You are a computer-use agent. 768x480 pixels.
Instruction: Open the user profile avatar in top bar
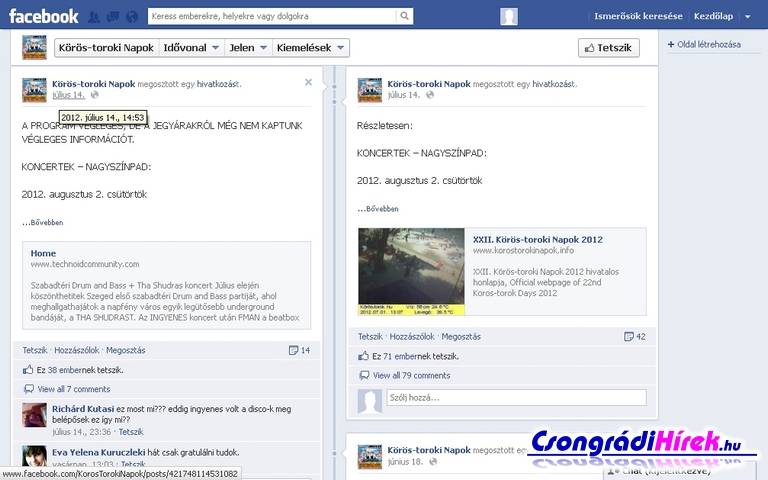click(509, 16)
